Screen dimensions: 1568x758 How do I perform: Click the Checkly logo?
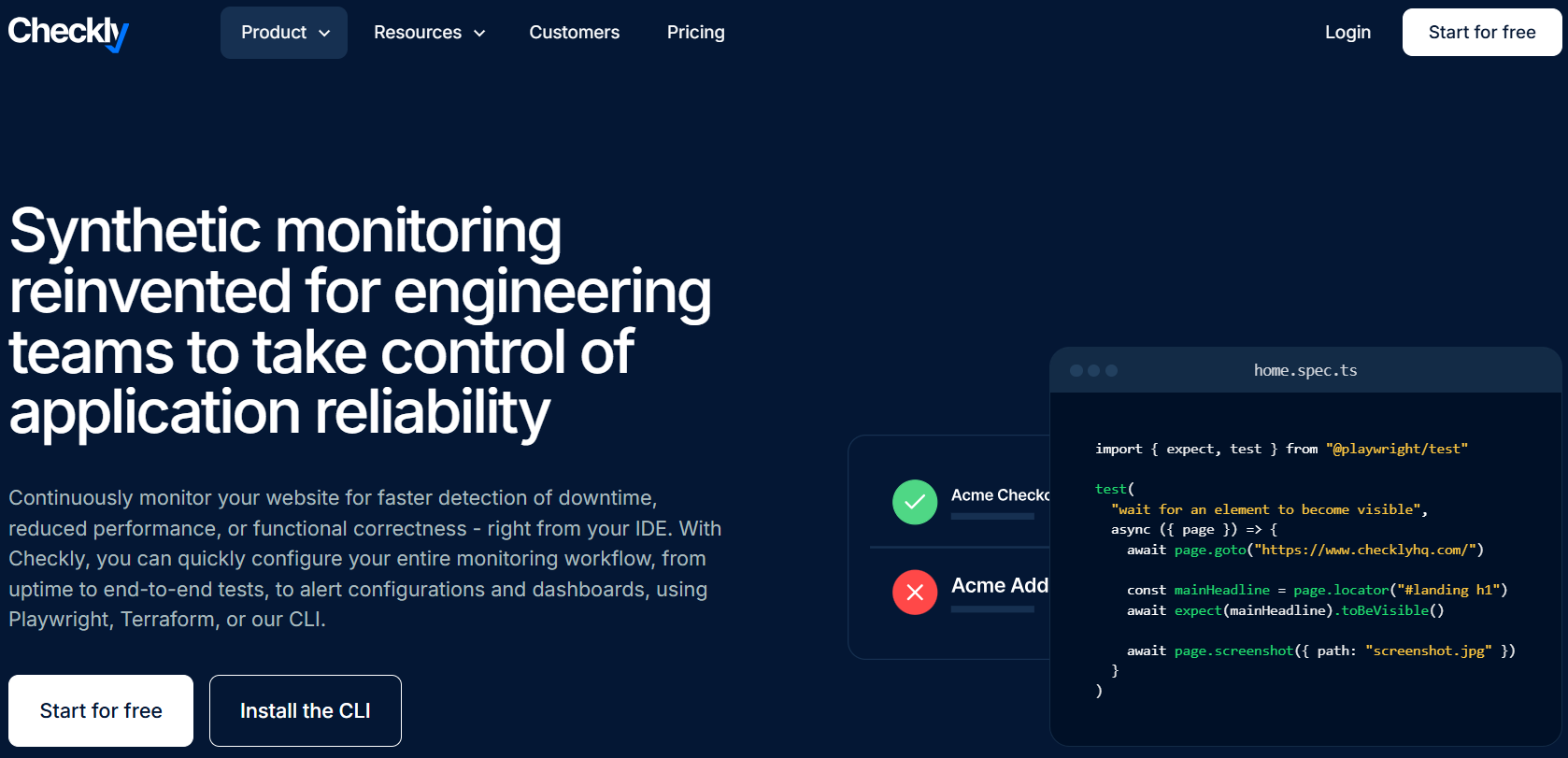pos(68,33)
